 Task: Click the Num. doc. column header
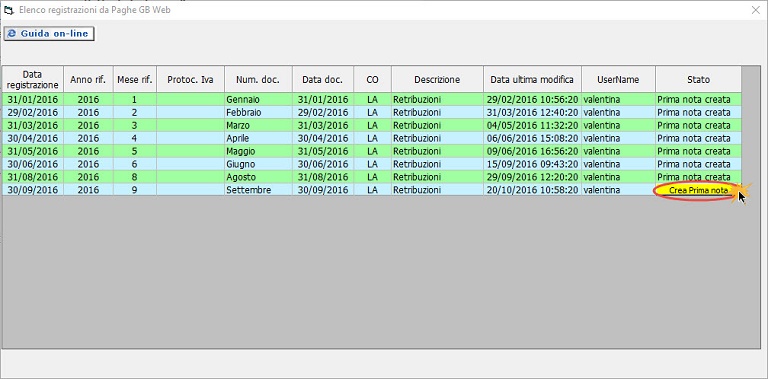(258, 79)
